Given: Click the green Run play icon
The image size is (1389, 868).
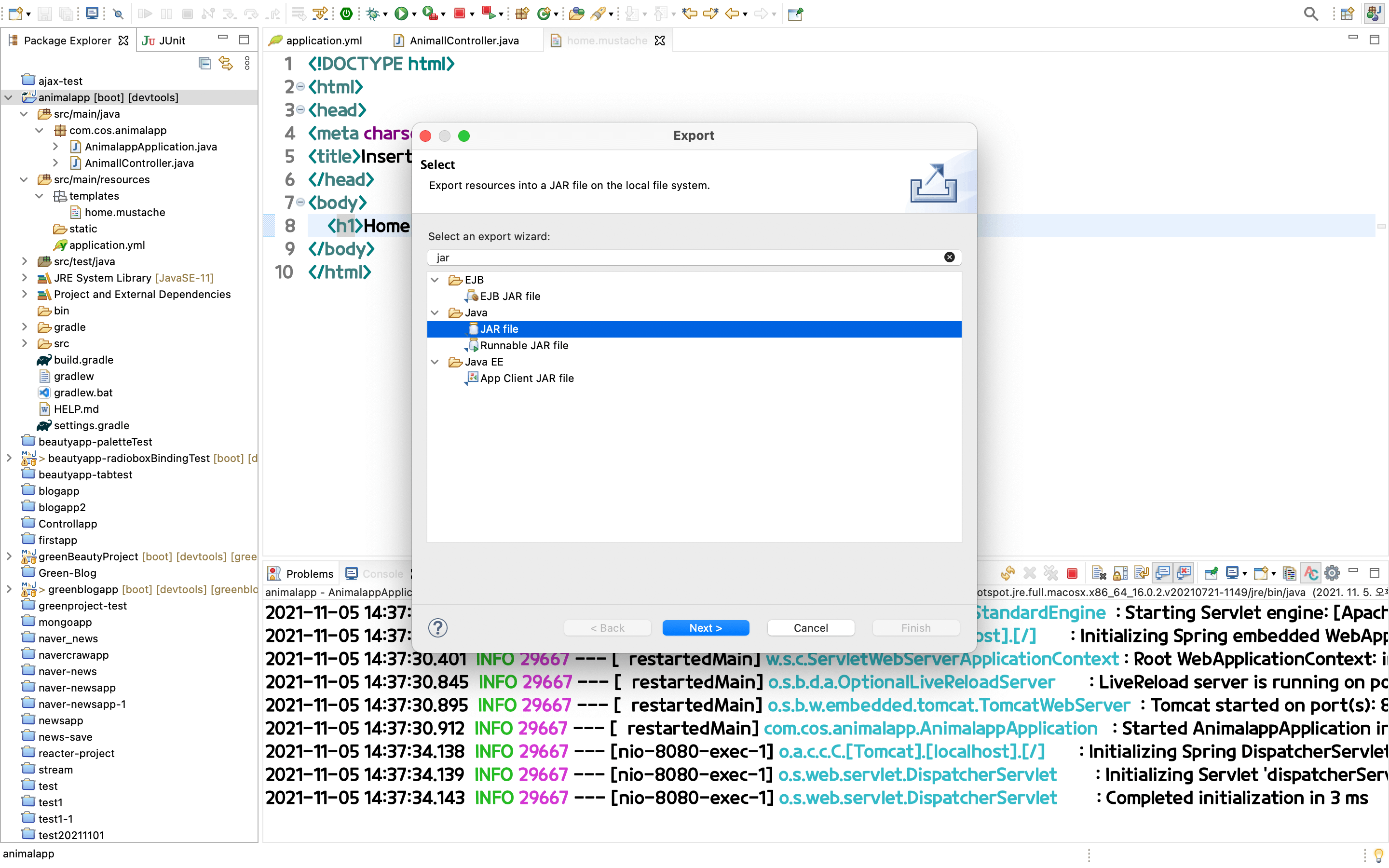Looking at the screenshot, I should coord(401,13).
